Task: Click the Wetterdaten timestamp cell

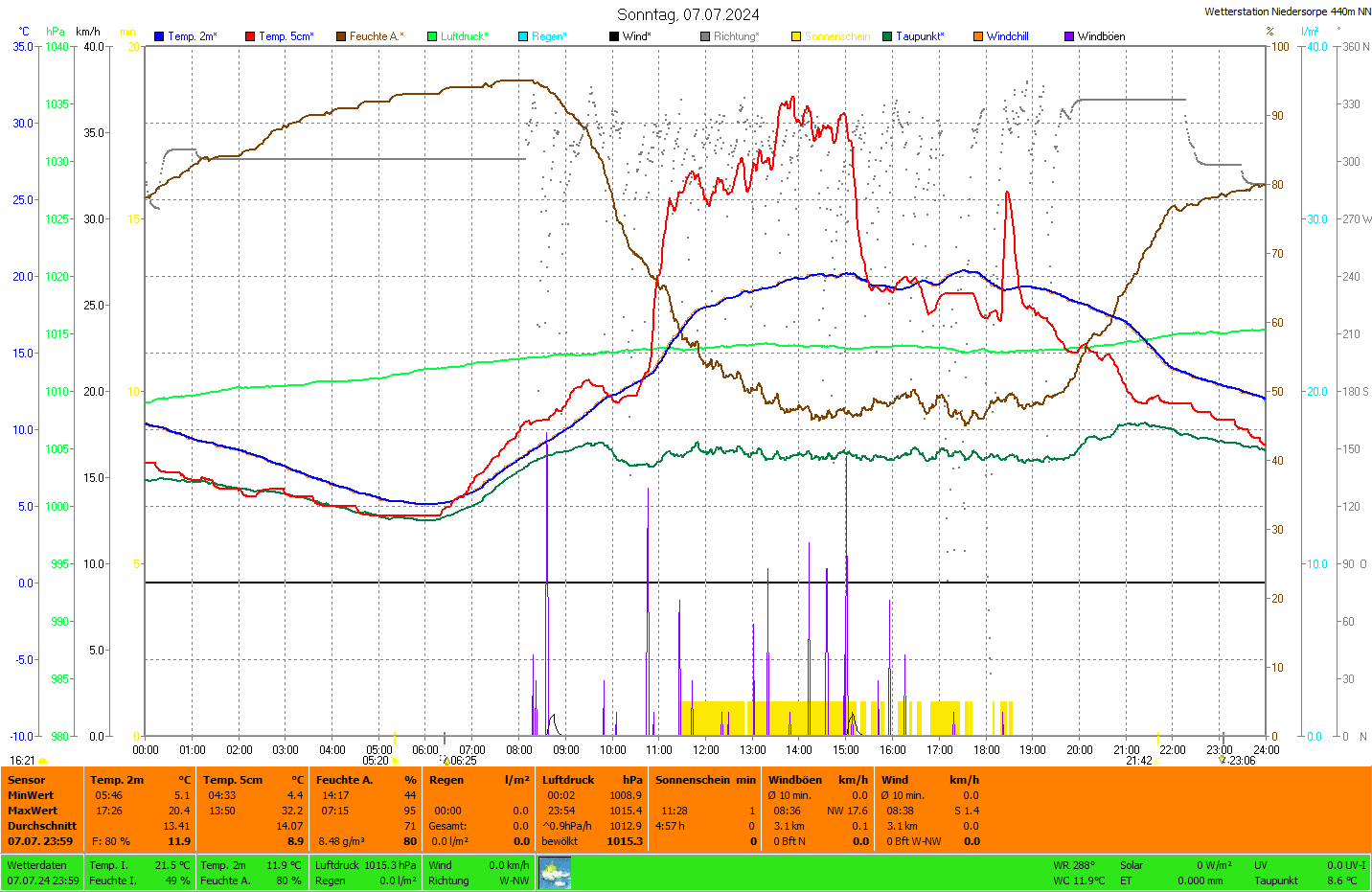Action: pyautogui.click(x=42, y=873)
